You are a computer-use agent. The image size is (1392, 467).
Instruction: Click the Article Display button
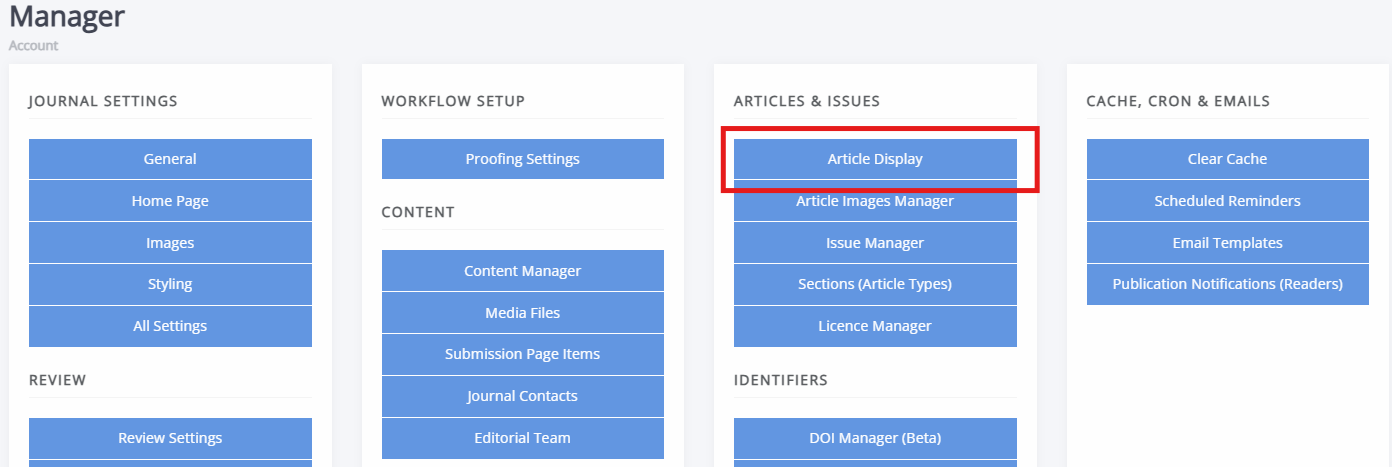click(875, 159)
